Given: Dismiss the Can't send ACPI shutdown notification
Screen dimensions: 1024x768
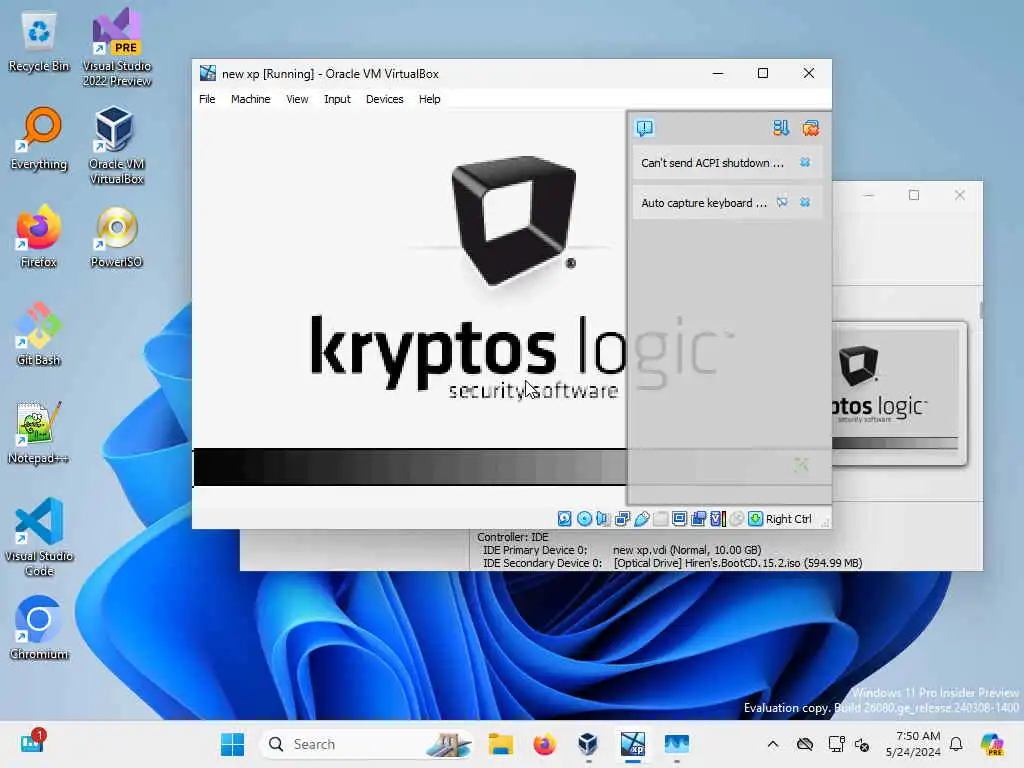Looking at the screenshot, I should click(x=805, y=163).
